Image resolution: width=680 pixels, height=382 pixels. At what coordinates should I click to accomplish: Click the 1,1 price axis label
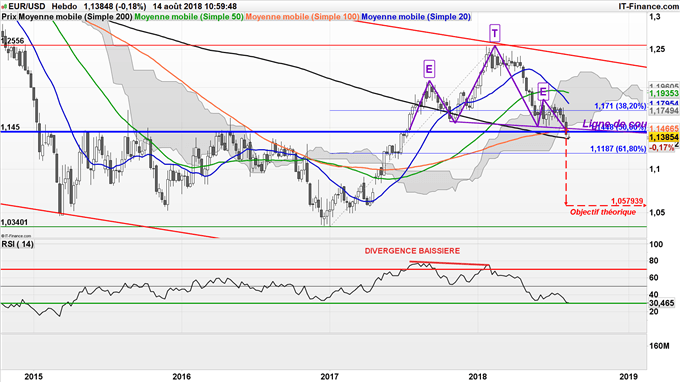click(654, 169)
